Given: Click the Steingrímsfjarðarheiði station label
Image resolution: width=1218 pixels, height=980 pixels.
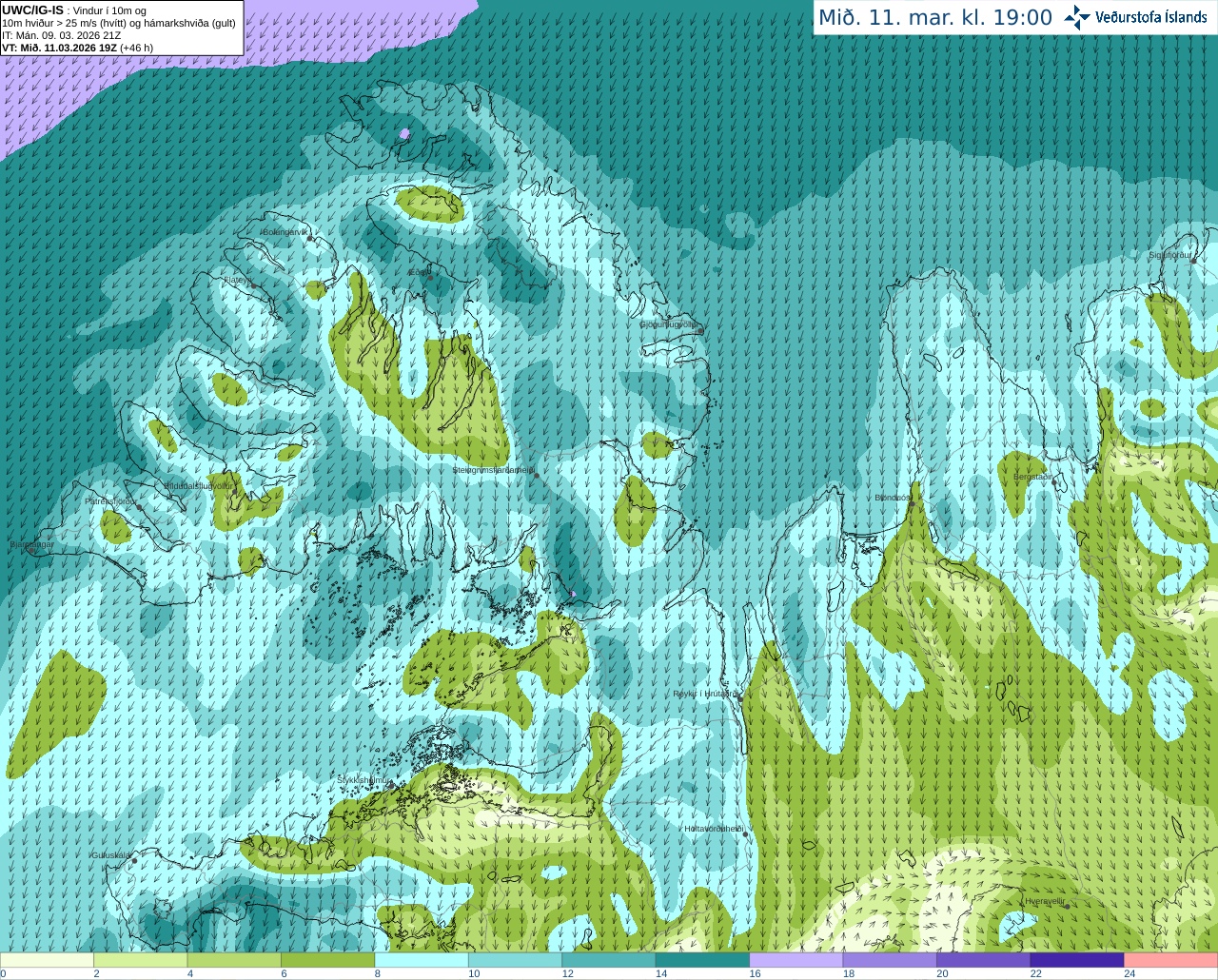Looking at the screenshot, I should [x=492, y=470].
